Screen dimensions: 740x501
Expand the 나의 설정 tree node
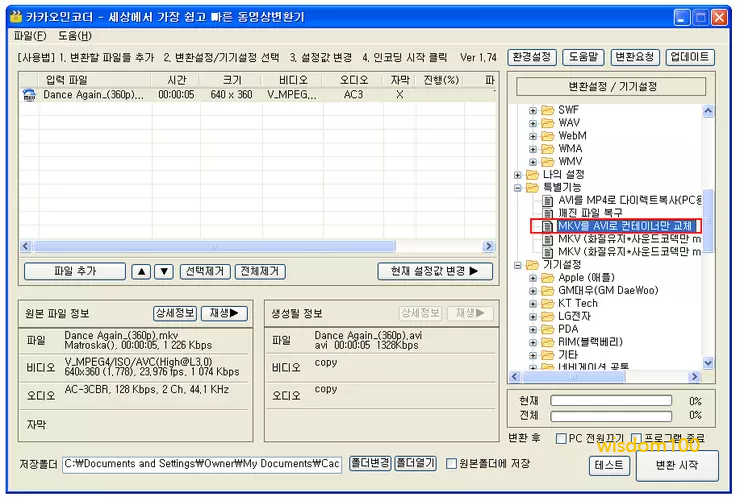(x=519, y=174)
